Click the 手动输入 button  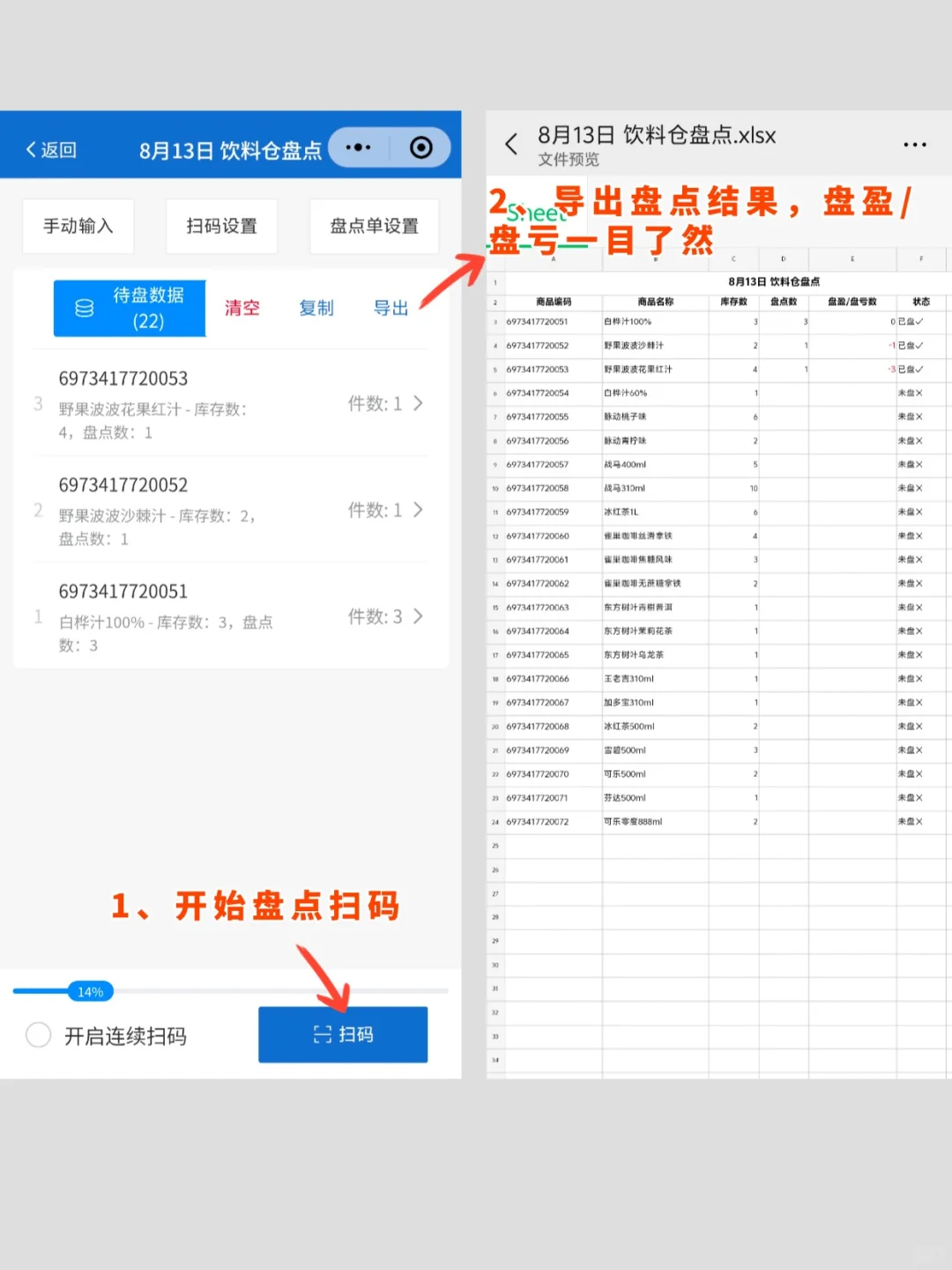pyautogui.click(x=78, y=226)
